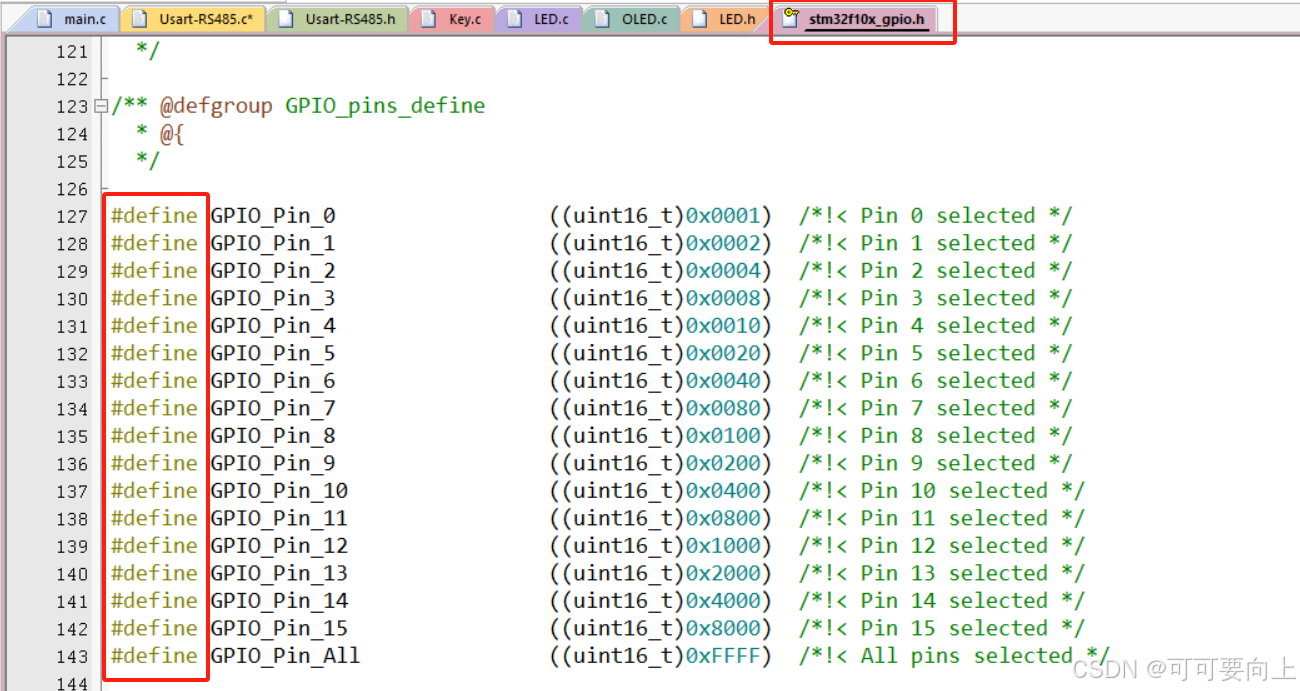
Task: Switch to the Usart-RS485.h tab
Action: pyautogui.click(x=338, y=19)
